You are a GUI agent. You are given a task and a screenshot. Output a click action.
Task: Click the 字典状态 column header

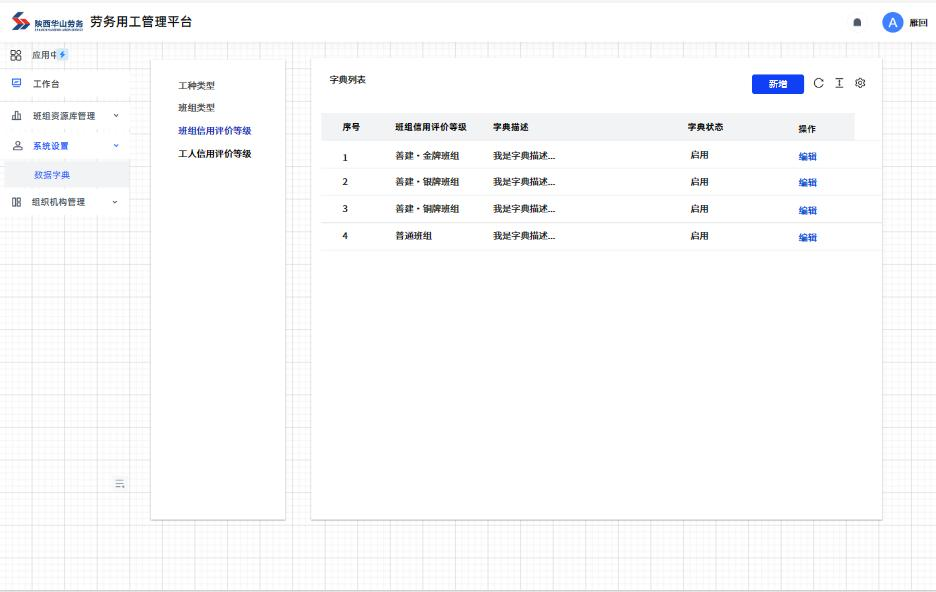coord(705,128)
